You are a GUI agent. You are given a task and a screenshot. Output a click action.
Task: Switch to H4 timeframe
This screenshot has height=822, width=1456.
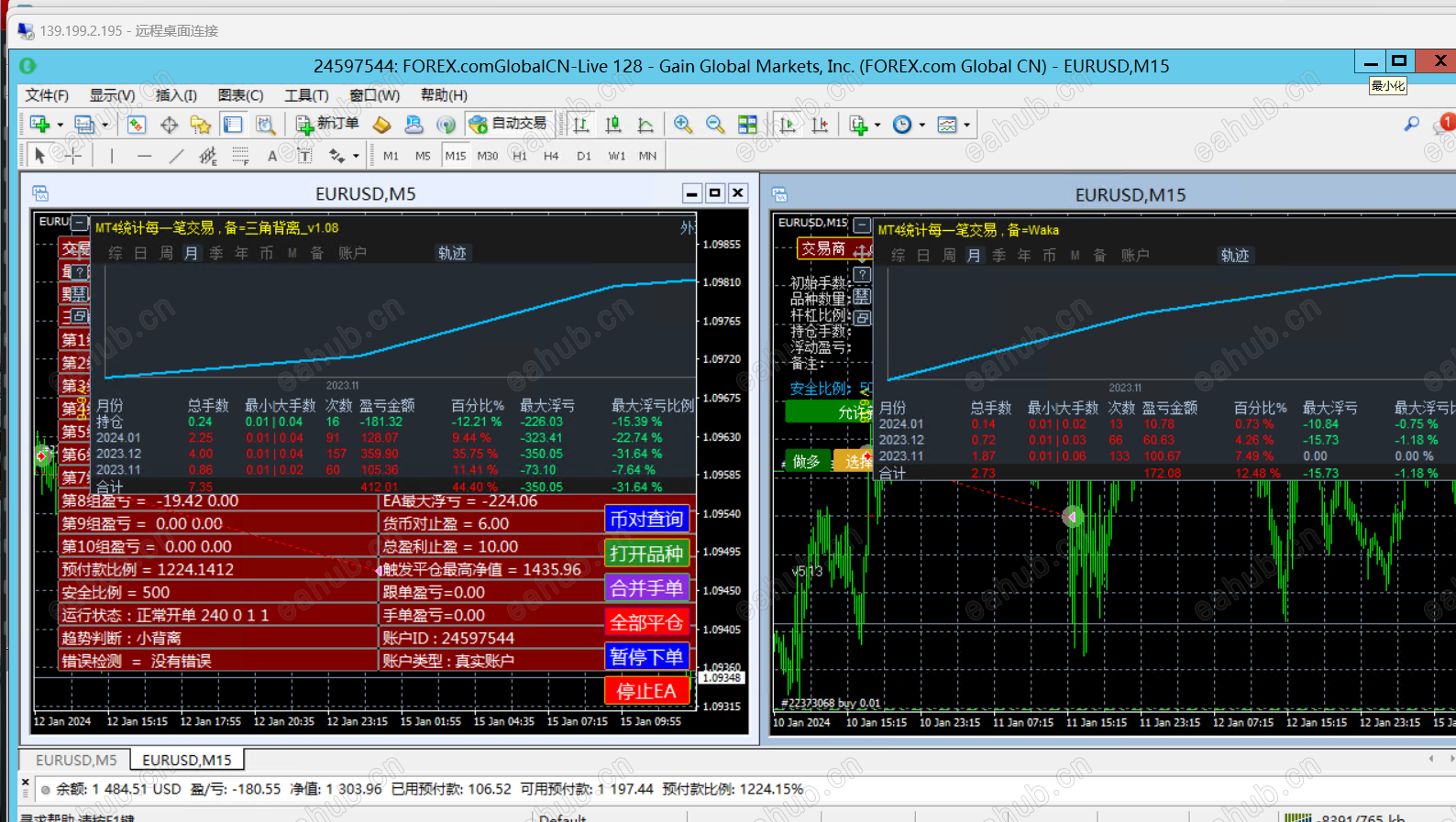pos(551,156)
